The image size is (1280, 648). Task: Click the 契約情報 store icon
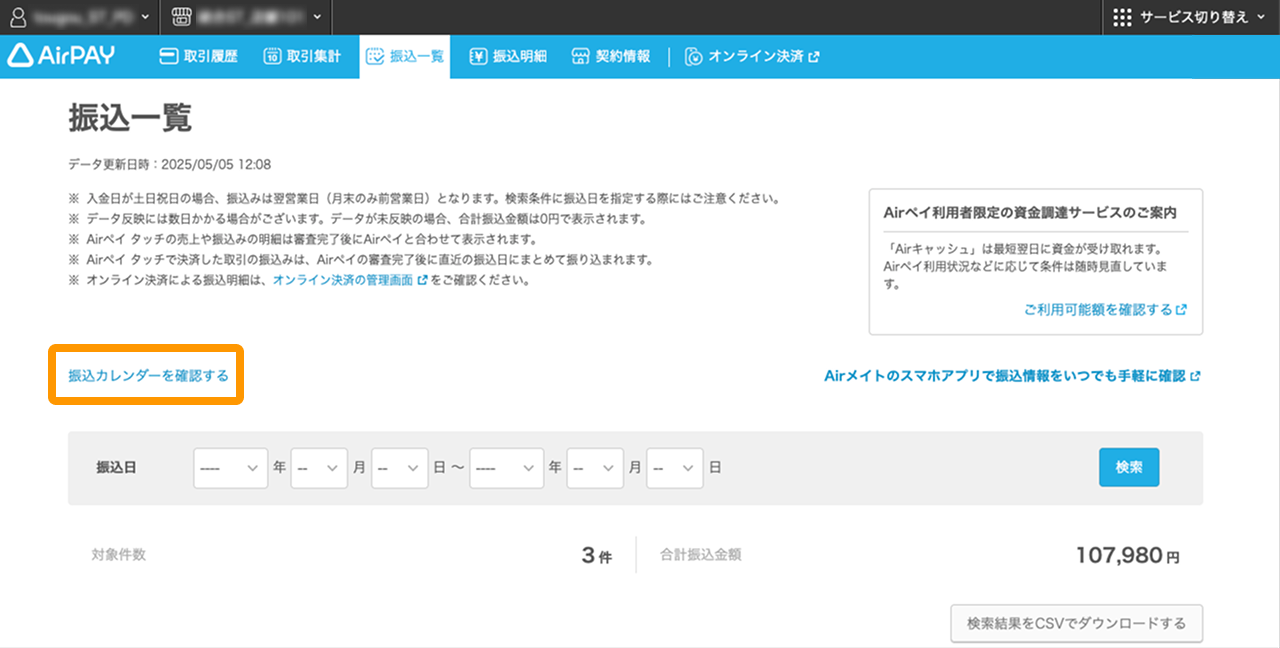click(581, 57)
